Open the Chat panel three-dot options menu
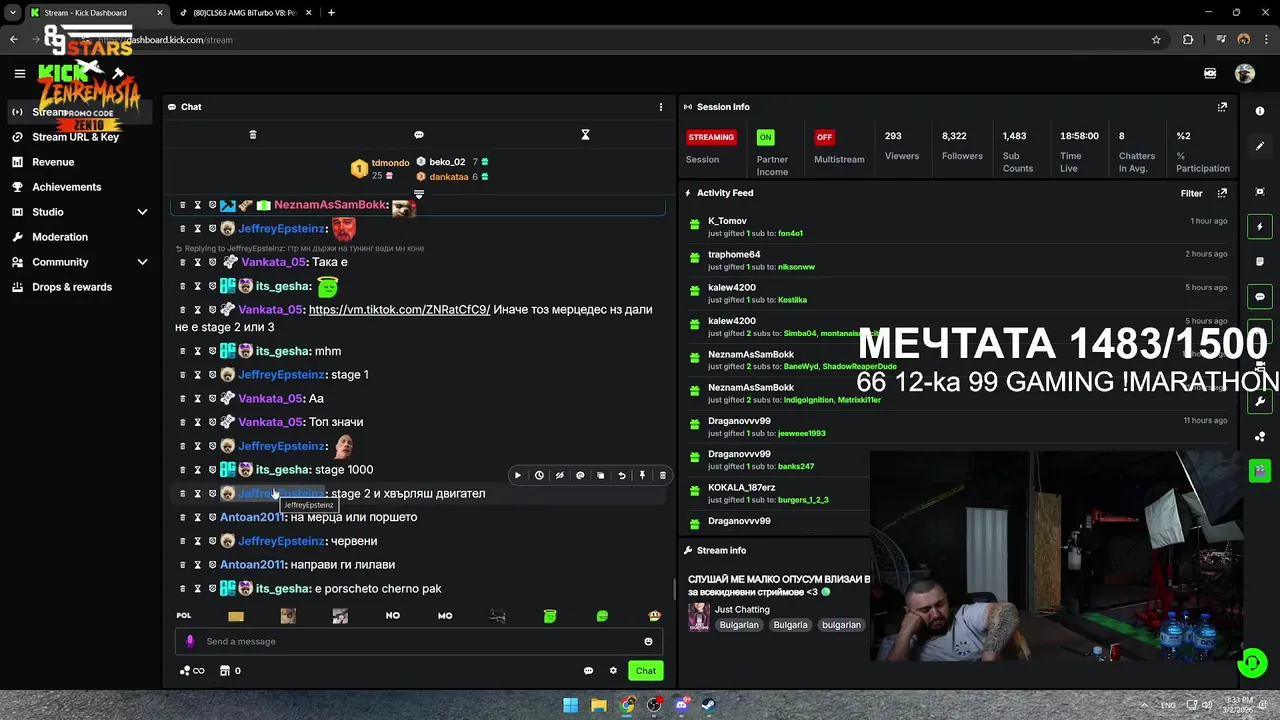The image size is (1280, 720). [x=660, y=107]
